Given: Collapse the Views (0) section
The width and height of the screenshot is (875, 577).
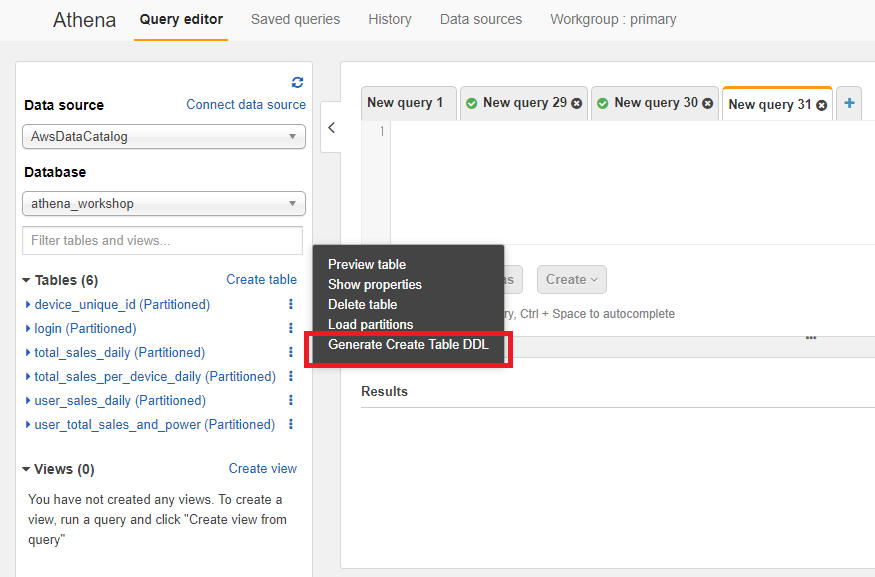Looking at the screenshot, I should tap(26, 469).
